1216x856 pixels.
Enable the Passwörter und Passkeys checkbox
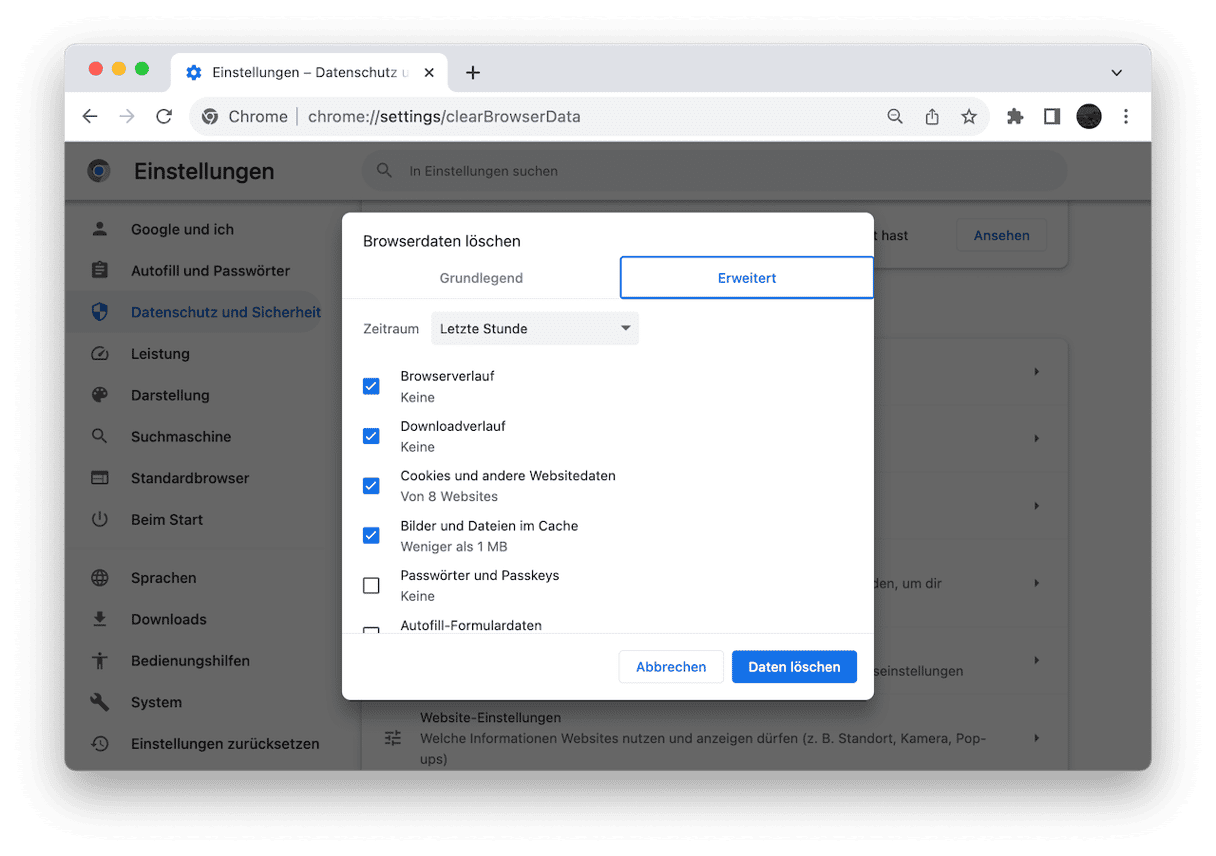(x=371, y=586)
